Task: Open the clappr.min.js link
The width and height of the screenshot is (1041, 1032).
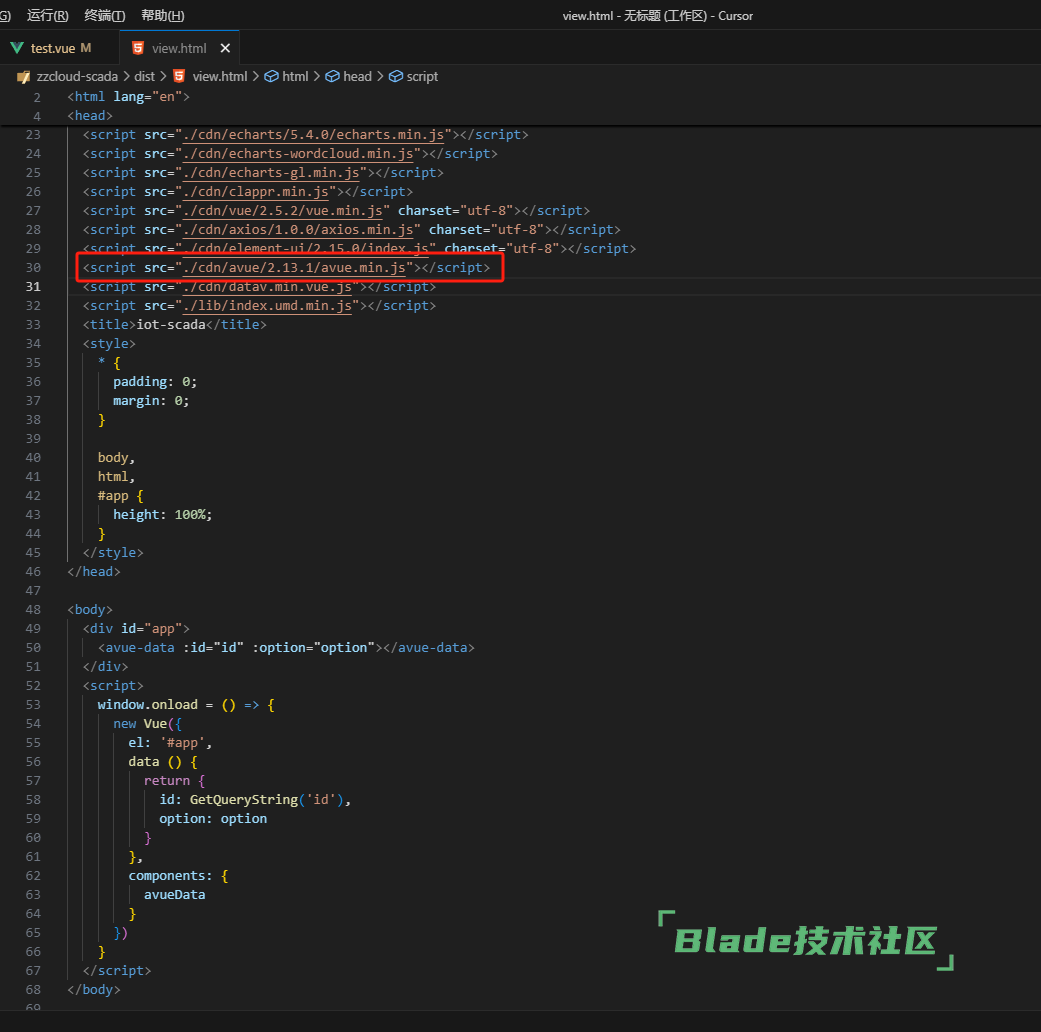Action: (x=256, y=192)
